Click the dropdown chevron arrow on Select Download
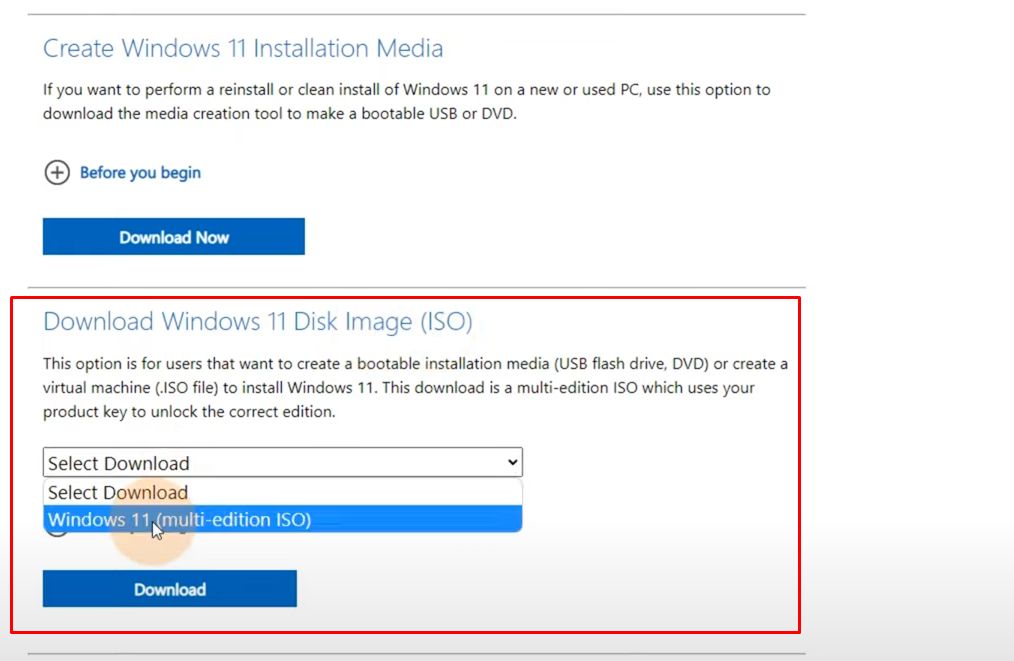Image resolution: width=1014 pixels, height=661 pixels. [x=511, y=462]
